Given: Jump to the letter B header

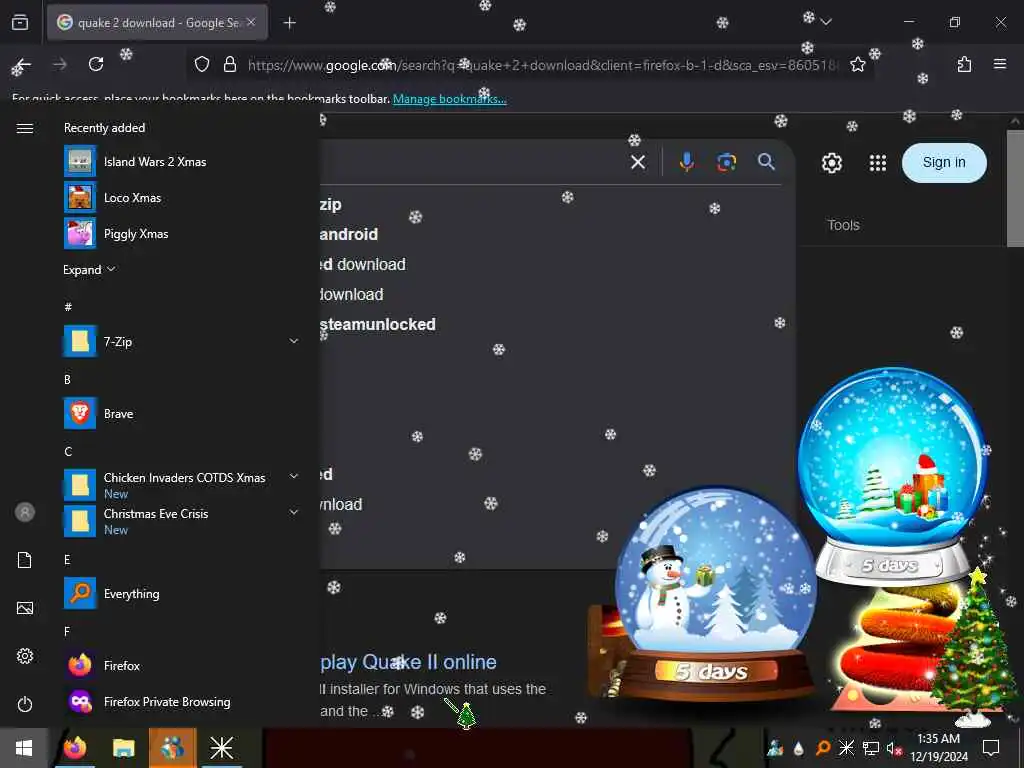Looking at the screenshot, I should click(x=67, y=379).
